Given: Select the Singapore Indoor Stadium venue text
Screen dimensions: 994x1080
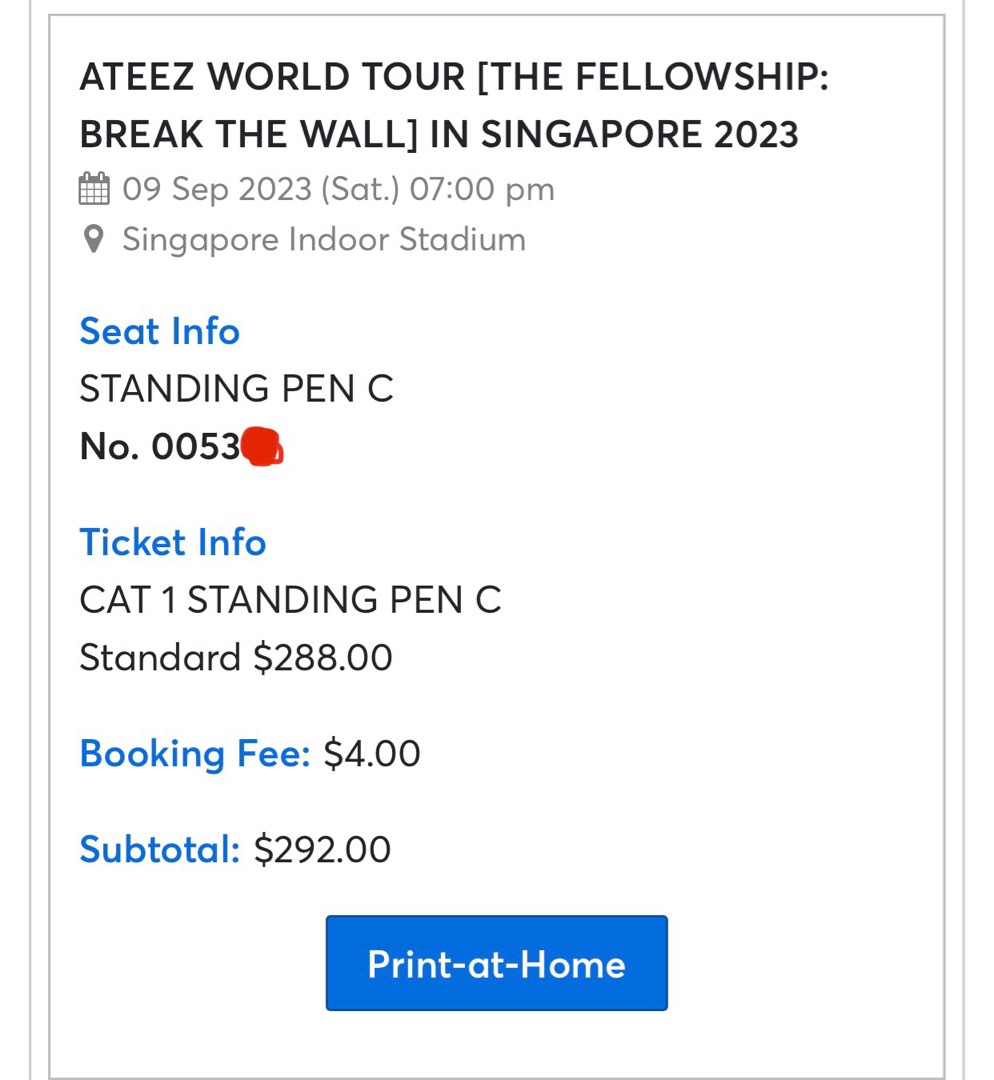Looking at the screenshot, I should (x=323, y=239).
